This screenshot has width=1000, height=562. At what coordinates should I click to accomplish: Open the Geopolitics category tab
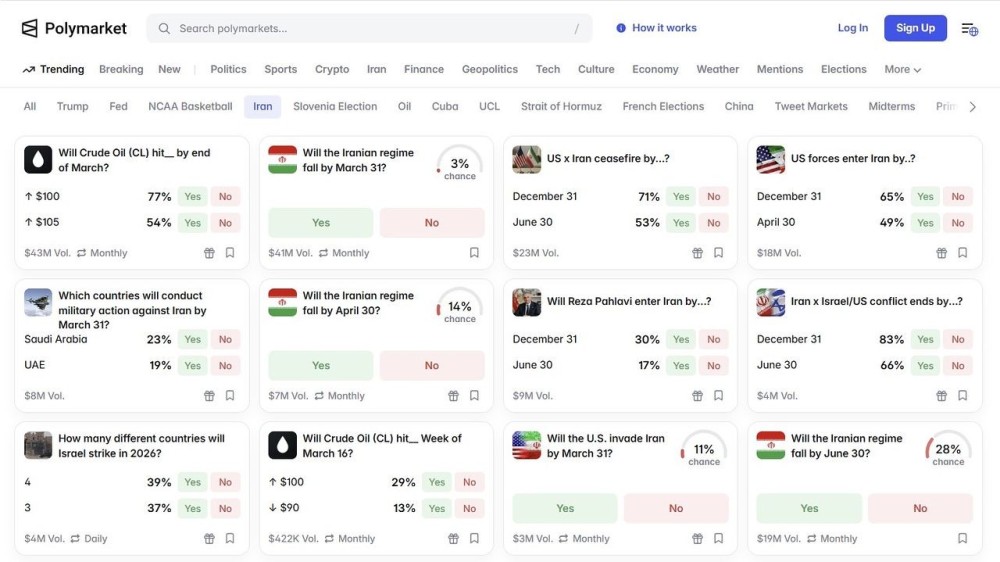[x=489, y=70]
